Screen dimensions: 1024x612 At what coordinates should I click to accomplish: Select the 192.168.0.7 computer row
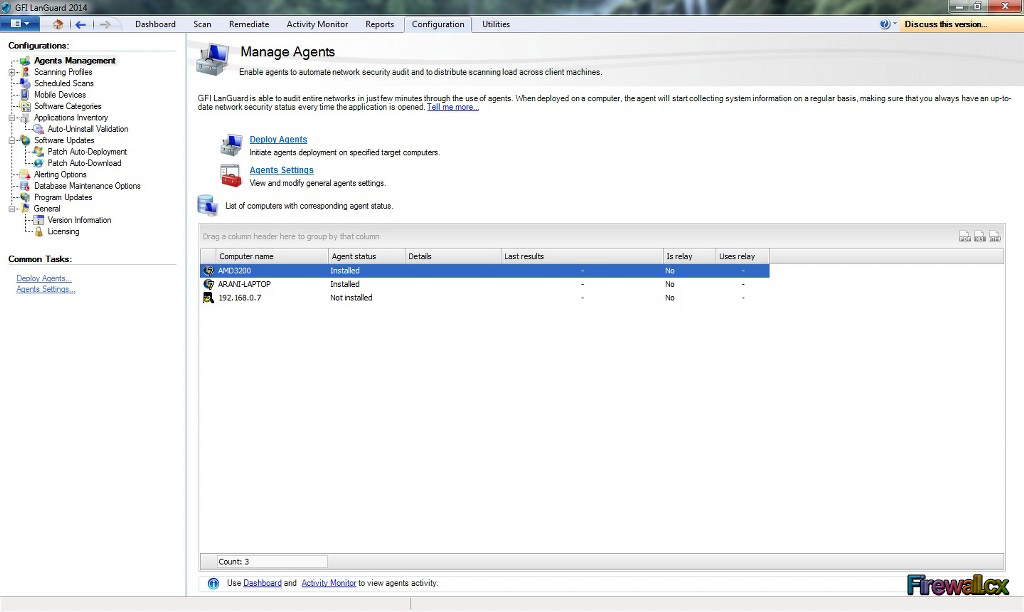point(485,298)
